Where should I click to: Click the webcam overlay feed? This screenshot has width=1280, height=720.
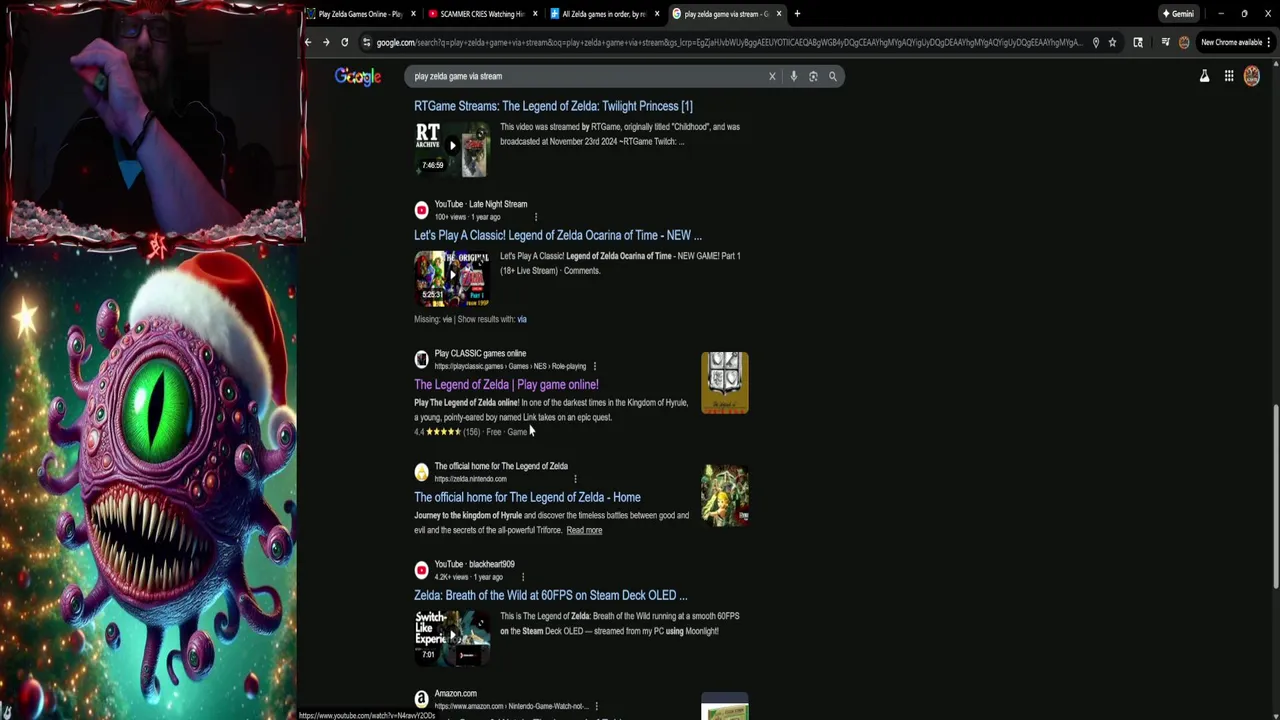tap(155, 122)
